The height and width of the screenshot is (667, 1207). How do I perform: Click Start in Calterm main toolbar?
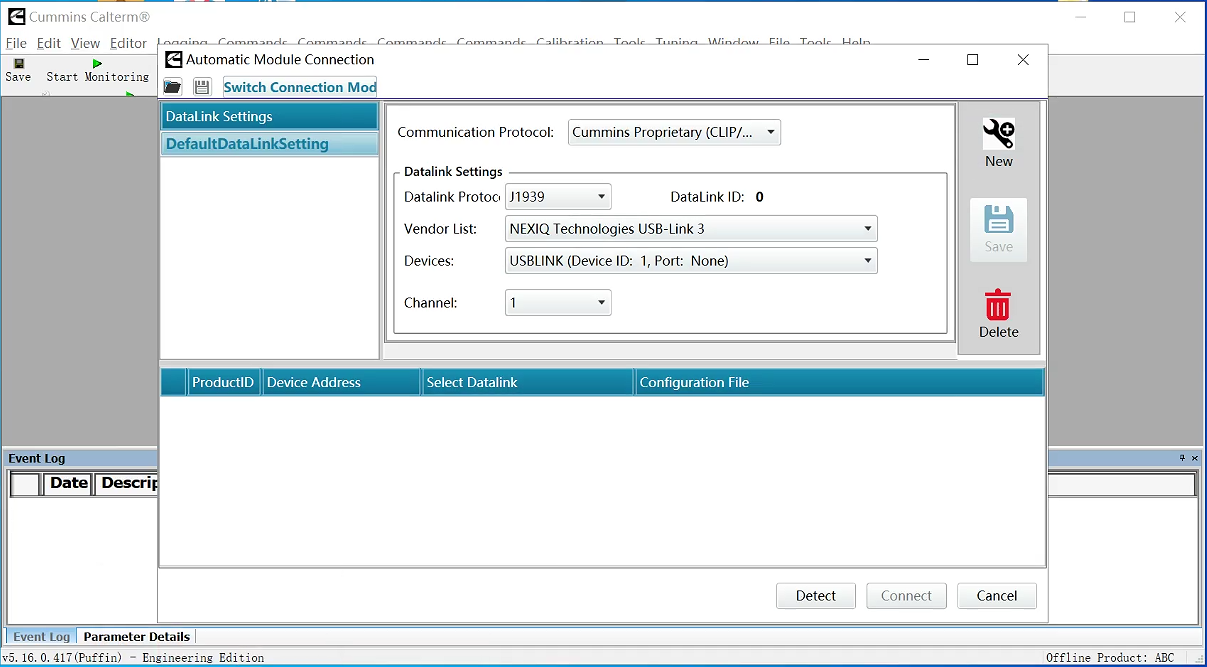tap(62, 76)
